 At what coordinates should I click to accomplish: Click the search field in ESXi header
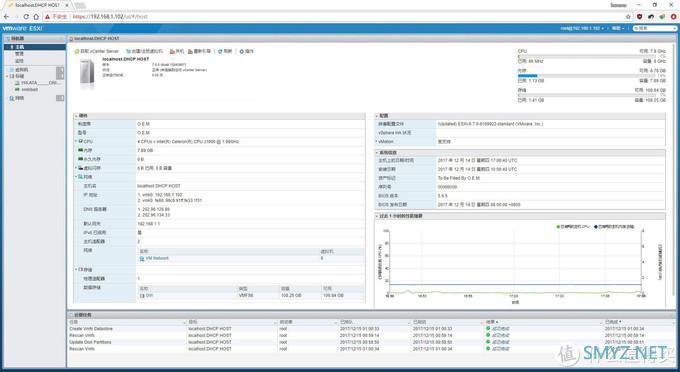[x=654, y=28]
